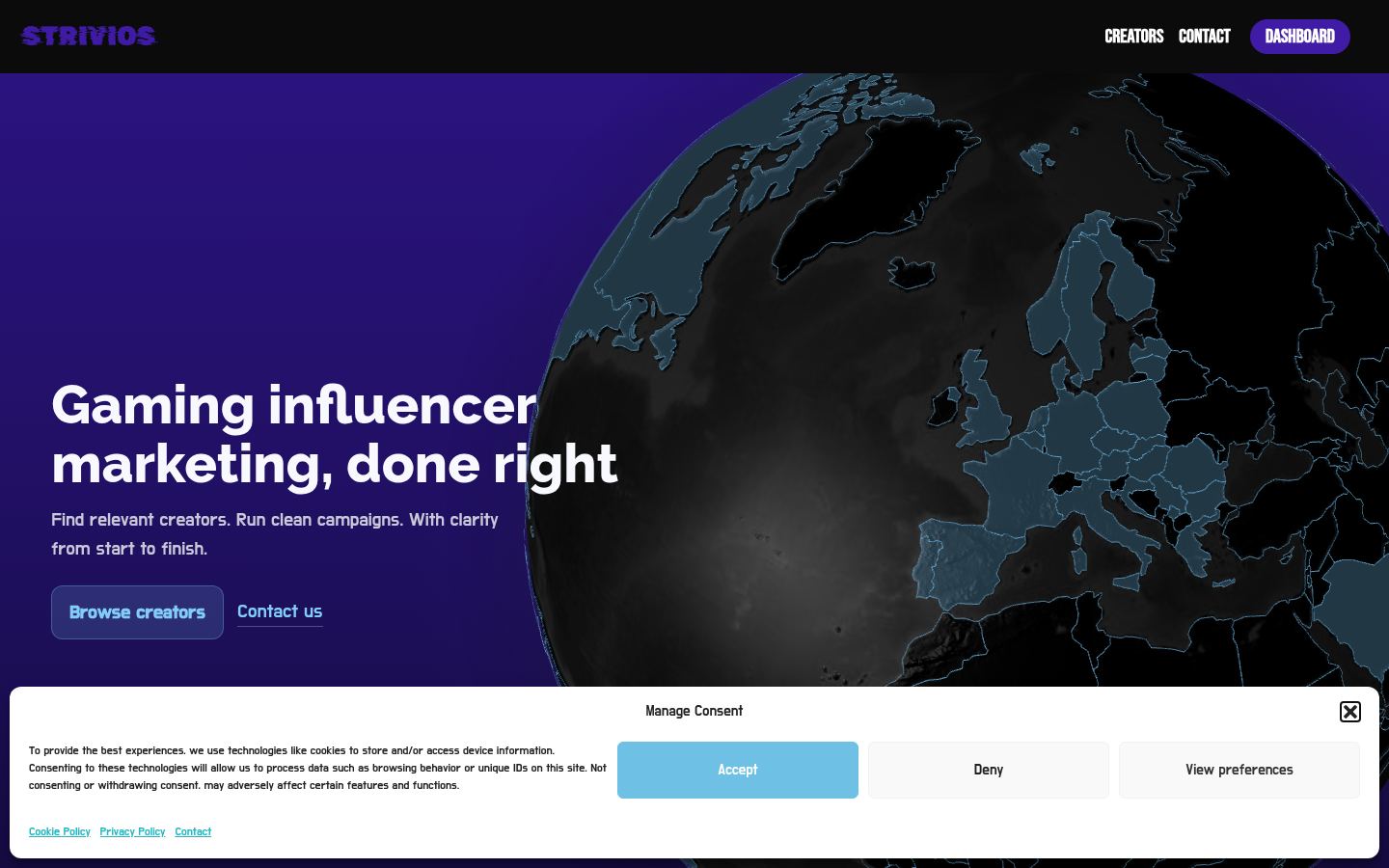Click the Browse creators button

point(137,612)
